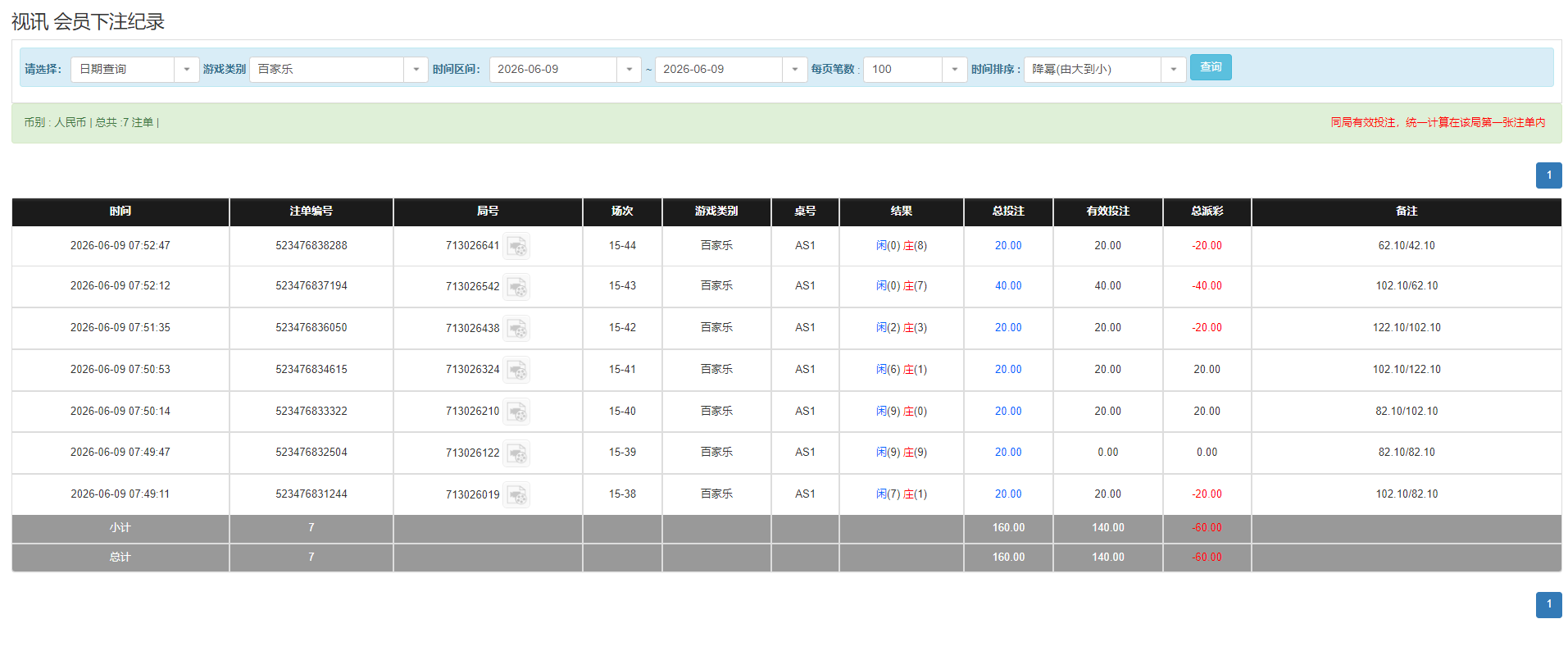1568x660 pixels.
Task: Select timestamp 2026-06-09 07:52:47
Action: 120,246
